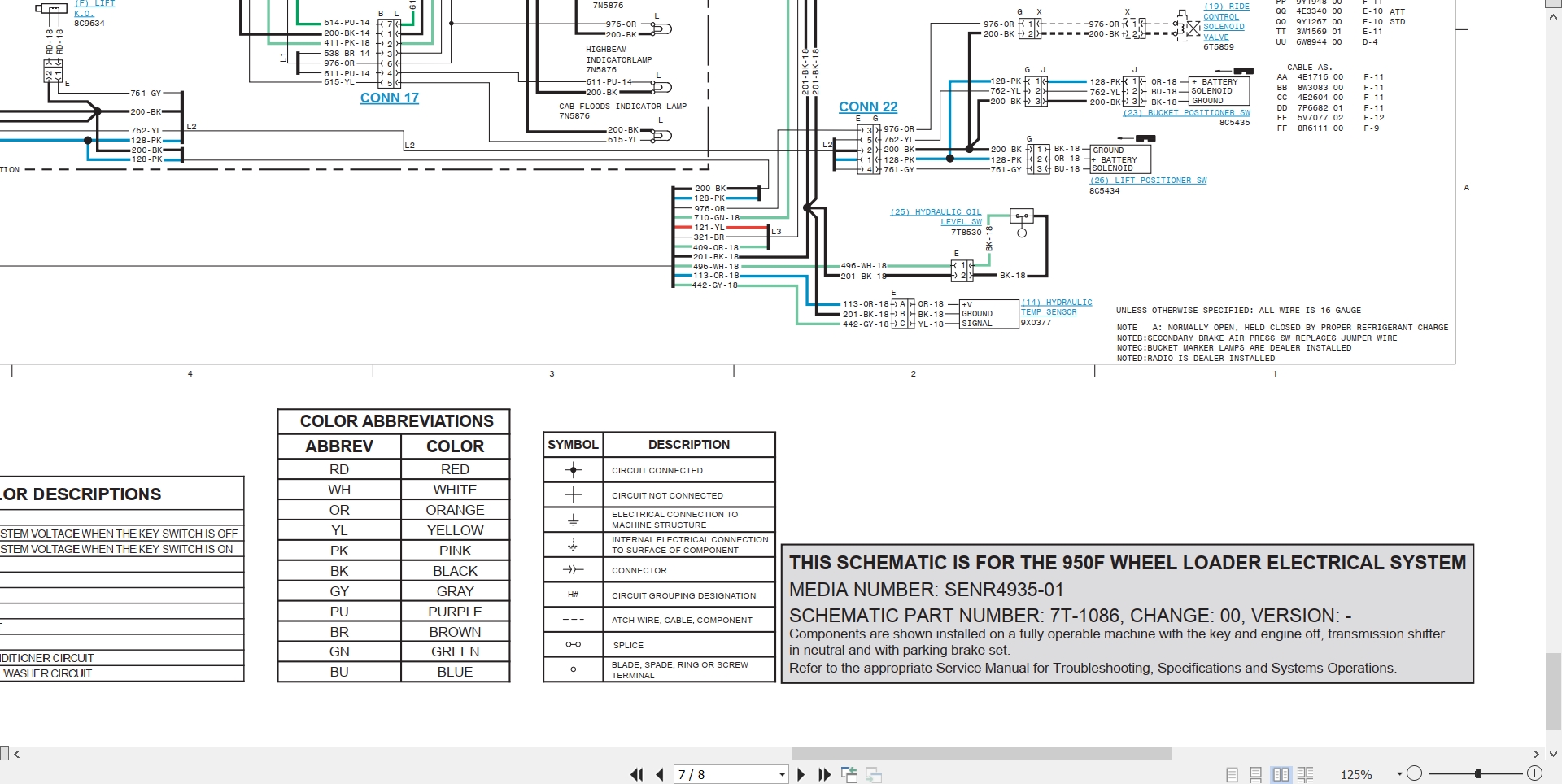Click the WASHER CIRCUIT description row

pyautogui.click(x=122, y=673)
